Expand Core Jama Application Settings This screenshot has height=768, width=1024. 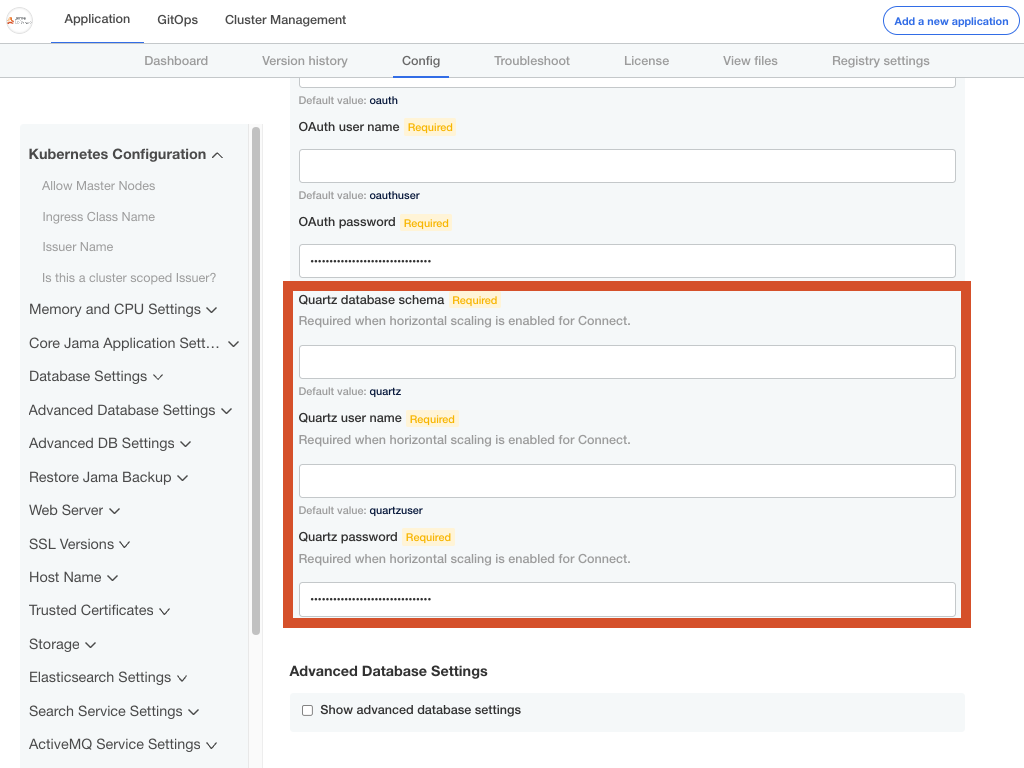click(x=134, y=344)
